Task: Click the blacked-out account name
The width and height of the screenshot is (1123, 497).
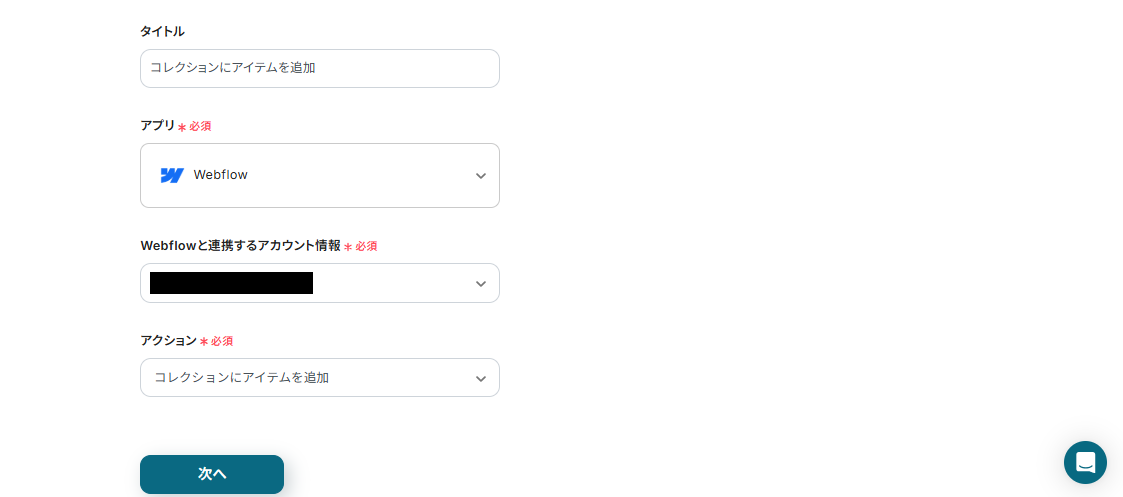Action: 231,283
